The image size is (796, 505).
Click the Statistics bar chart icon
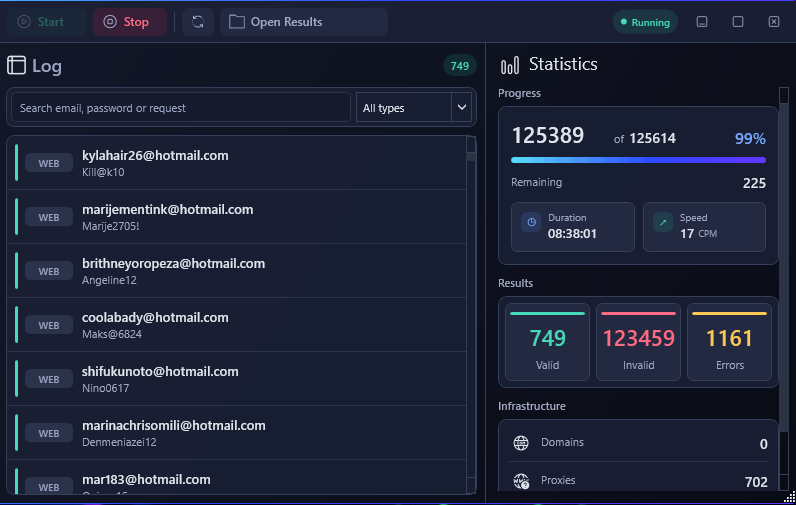510,65
